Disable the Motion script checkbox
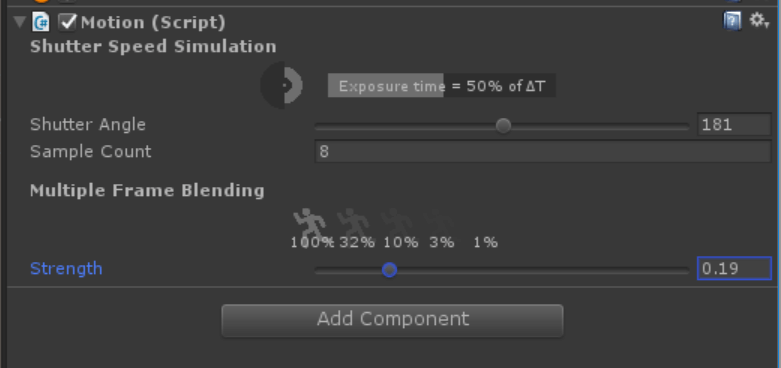 click(67, 22)
